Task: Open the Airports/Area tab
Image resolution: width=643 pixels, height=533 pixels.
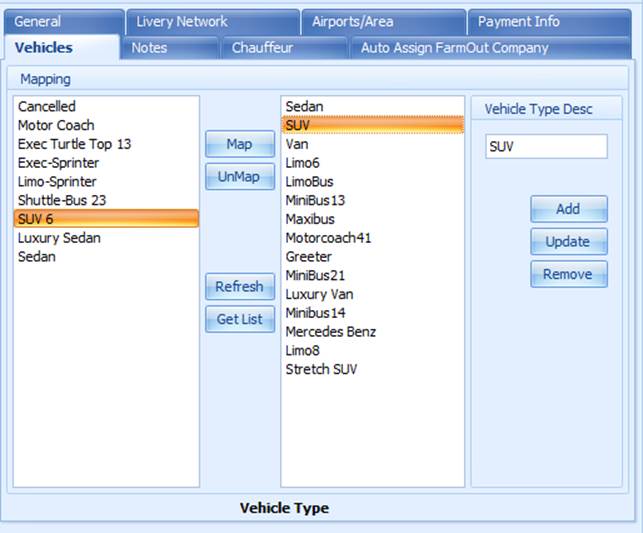Action: pyautogui.click(x=383, y=22)
